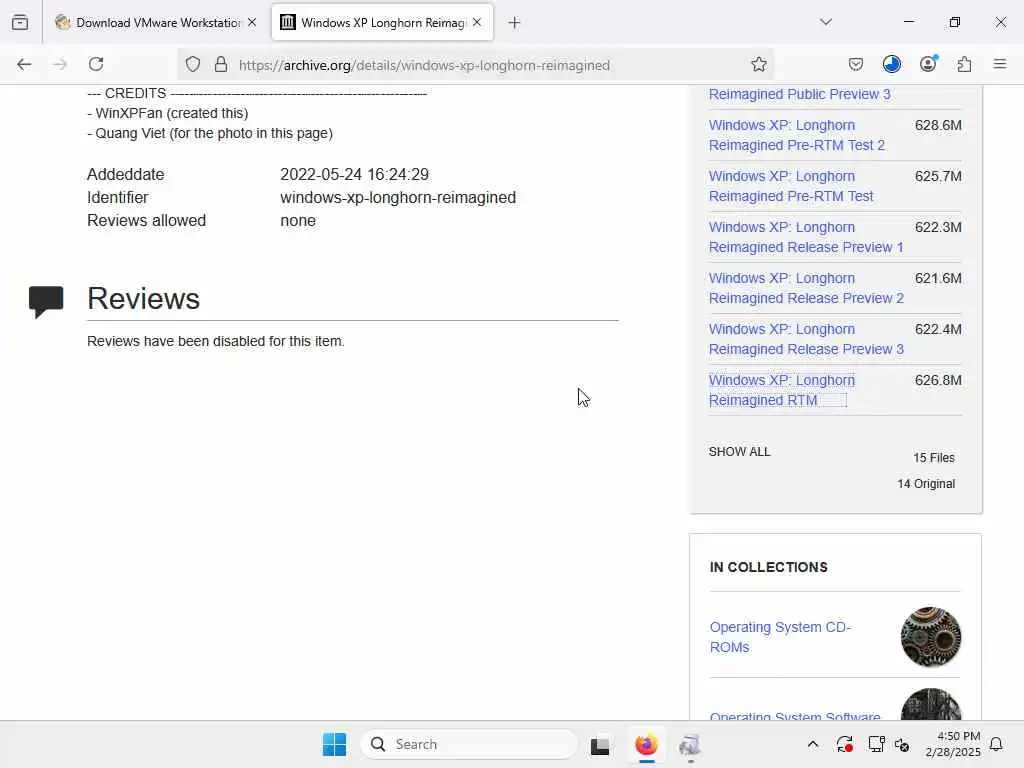Open a new tab
This screenshot has height=768, width=1024.
515,23
